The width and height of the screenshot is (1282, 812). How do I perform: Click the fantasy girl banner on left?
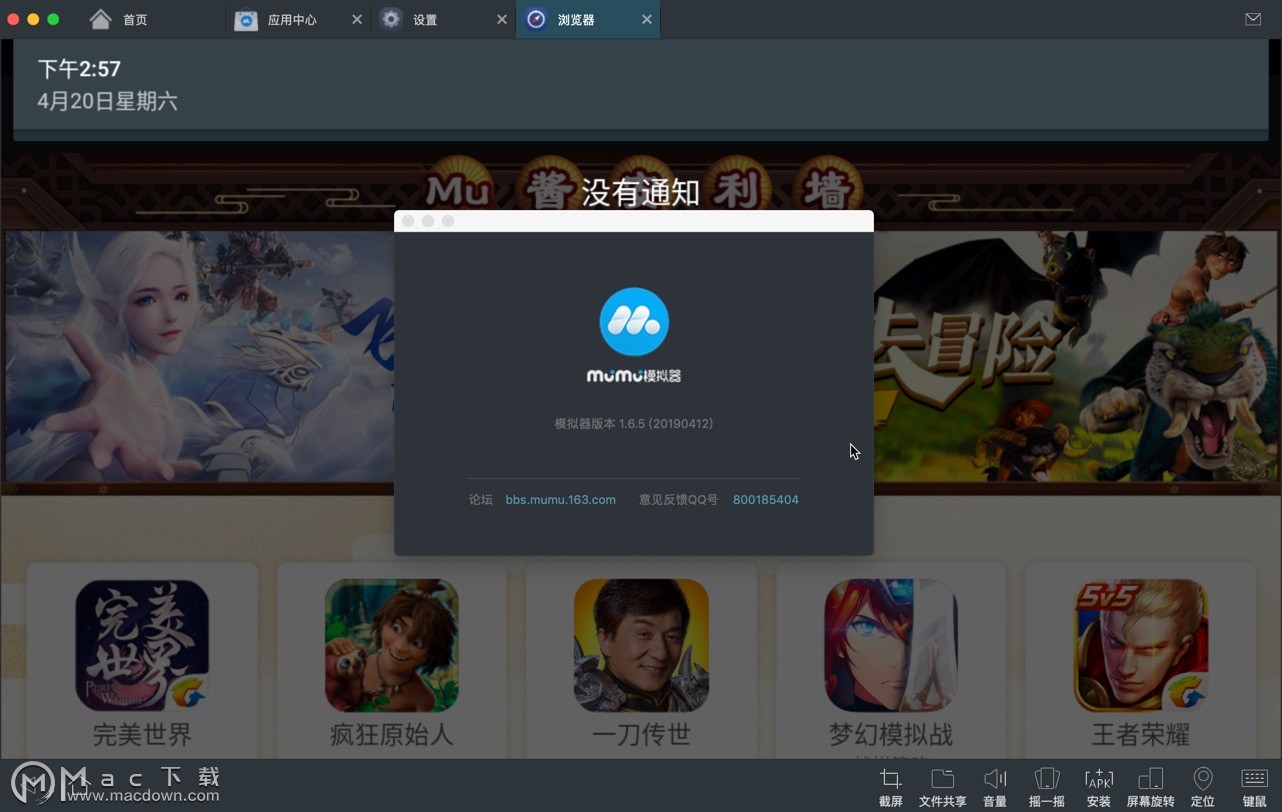pos(200,357)
